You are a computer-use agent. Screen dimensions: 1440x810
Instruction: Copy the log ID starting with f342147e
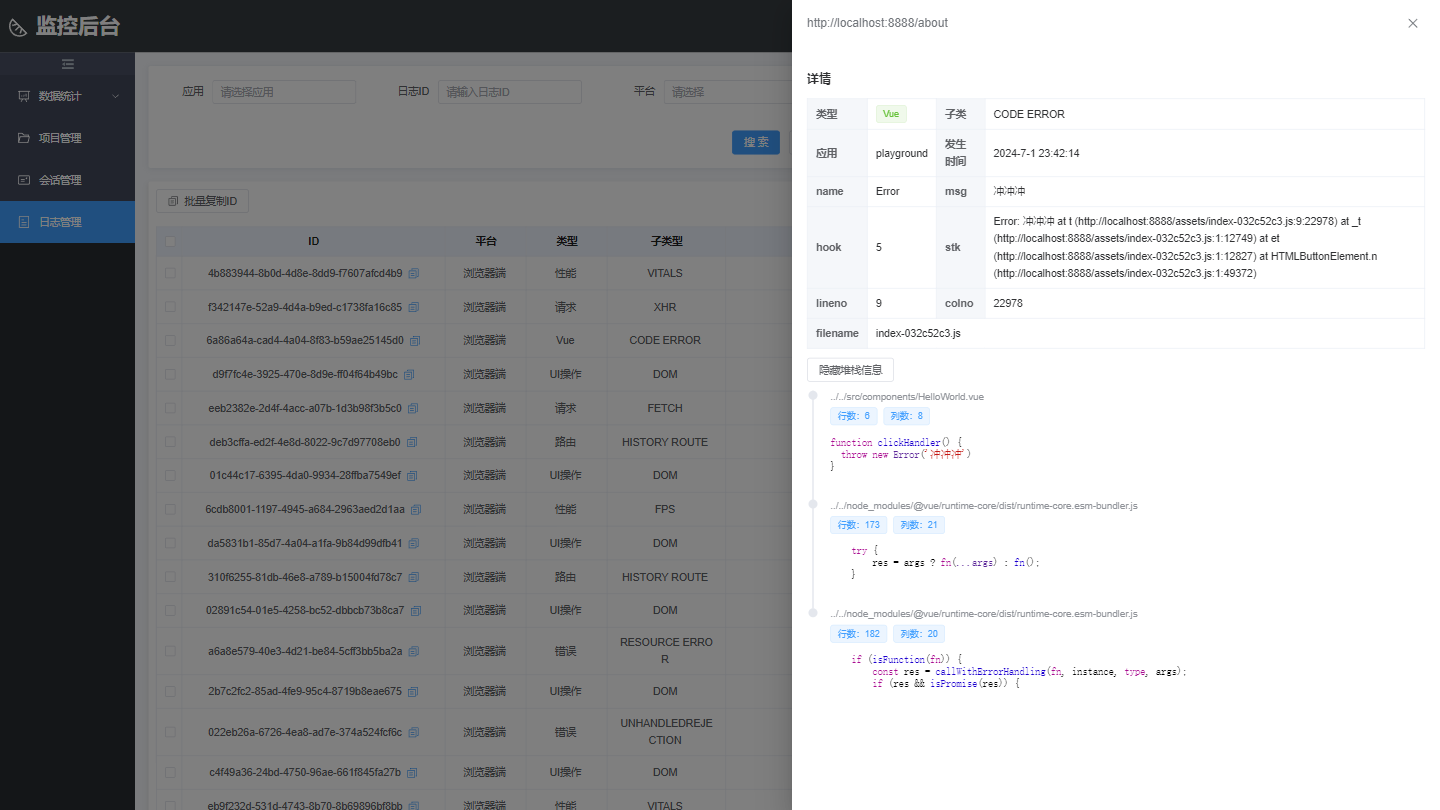(413, 307)
